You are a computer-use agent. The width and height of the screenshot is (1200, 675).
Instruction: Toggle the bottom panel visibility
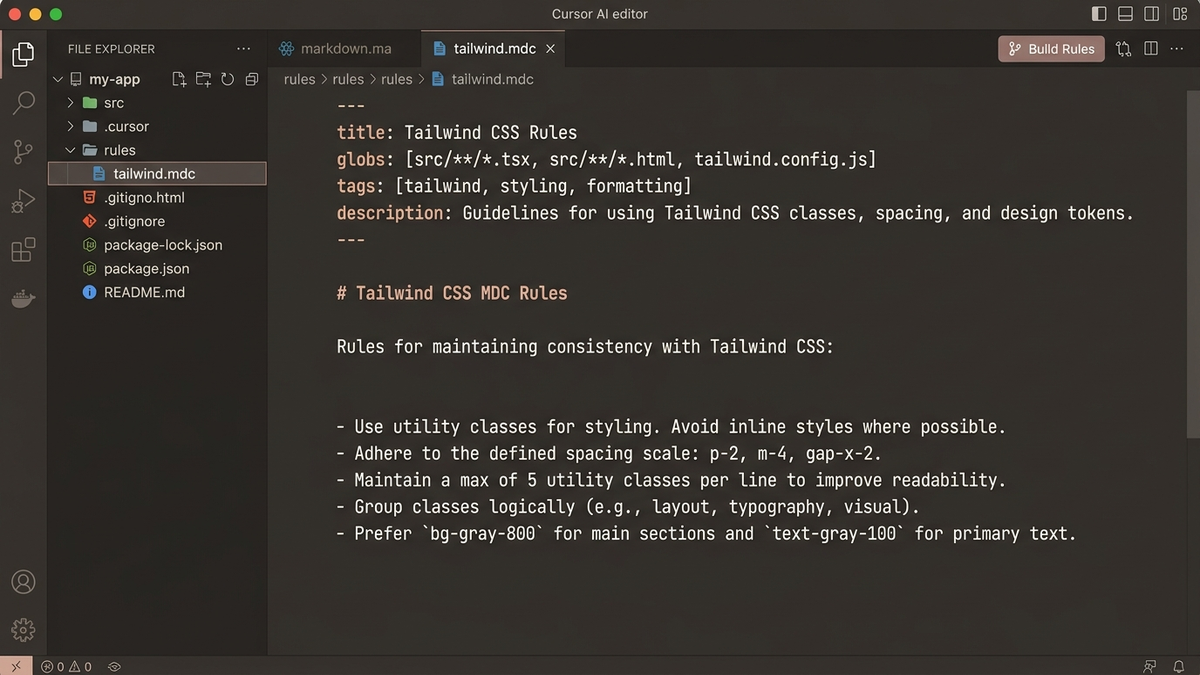(1125, 14)
